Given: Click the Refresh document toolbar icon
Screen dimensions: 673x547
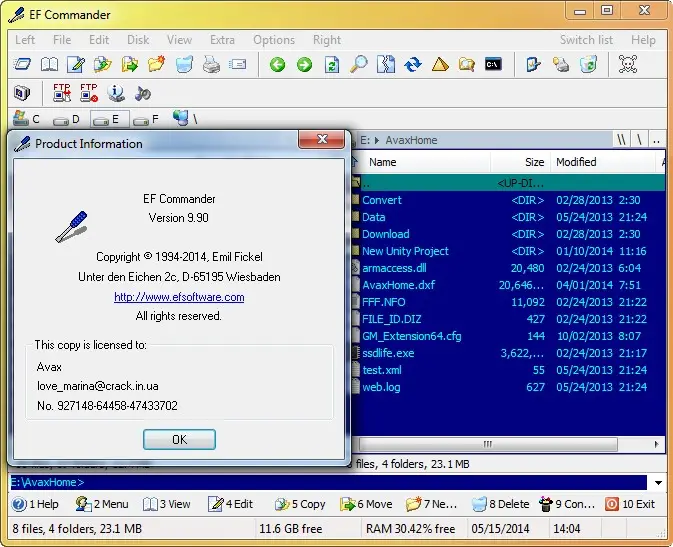Looking at the screenshot, I should click(331, 65).
